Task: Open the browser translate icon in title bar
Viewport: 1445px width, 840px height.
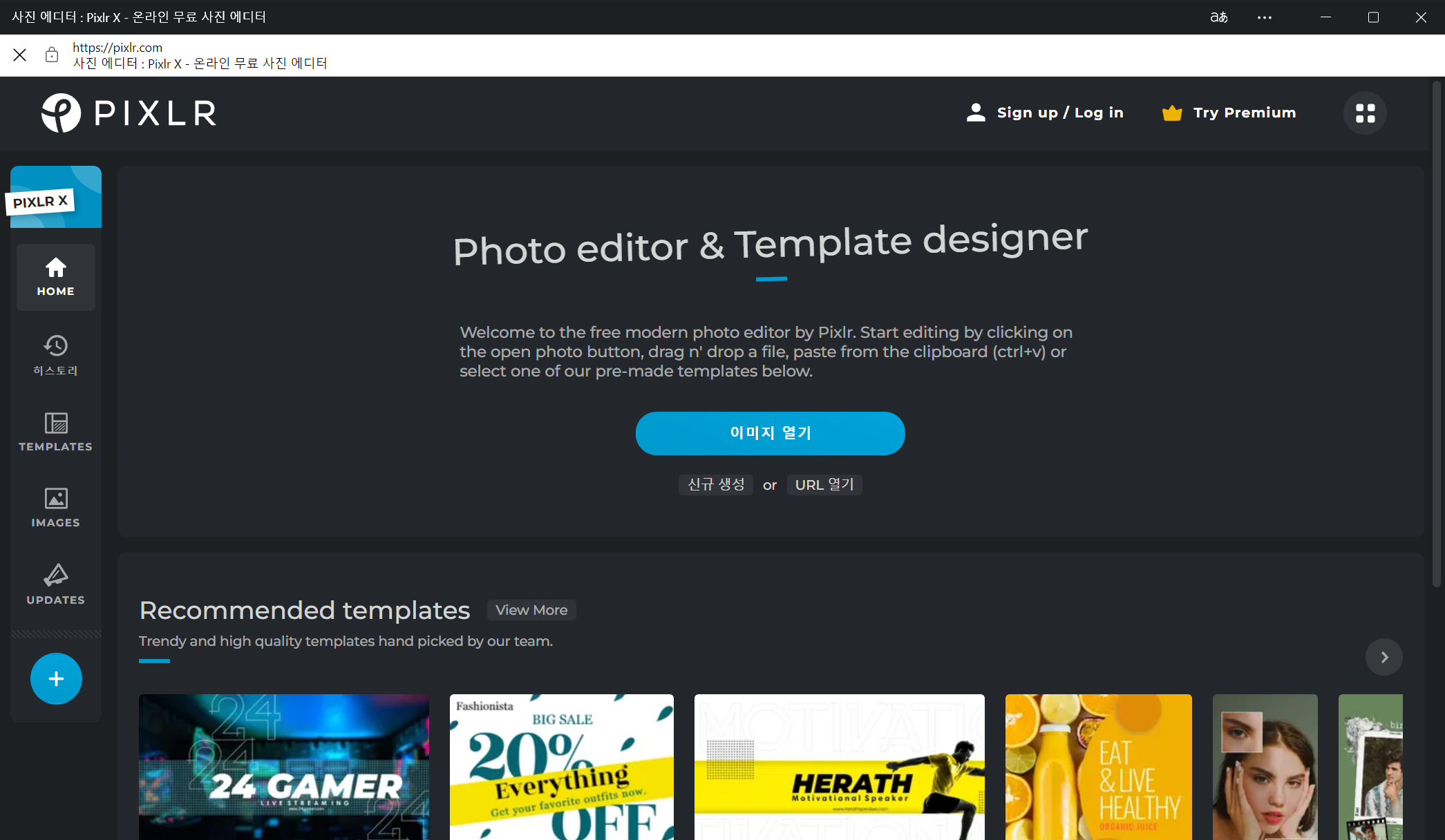Action: (1219, 17)
